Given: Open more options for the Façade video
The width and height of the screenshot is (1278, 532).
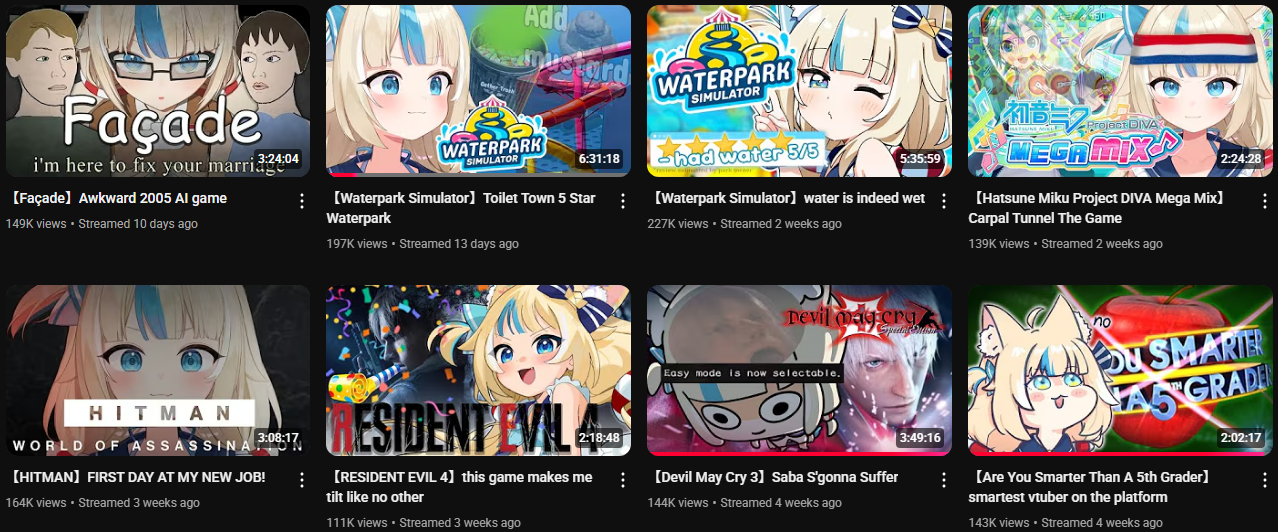Looking at the screenshot, I should tap(302, 201).
